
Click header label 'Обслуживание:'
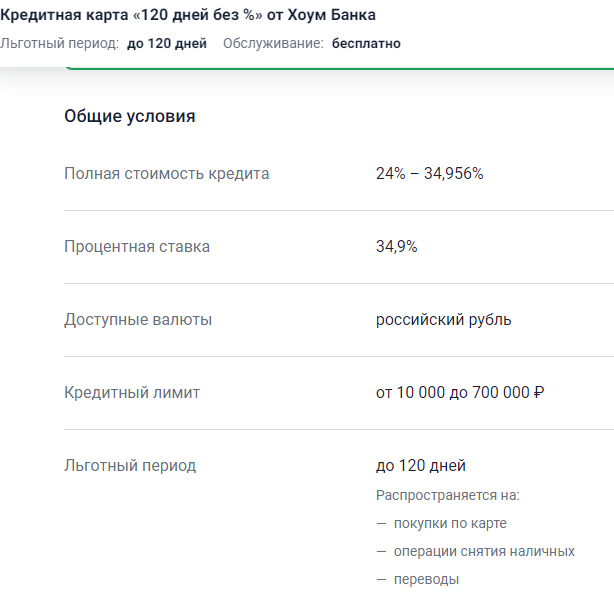(273, 43)
